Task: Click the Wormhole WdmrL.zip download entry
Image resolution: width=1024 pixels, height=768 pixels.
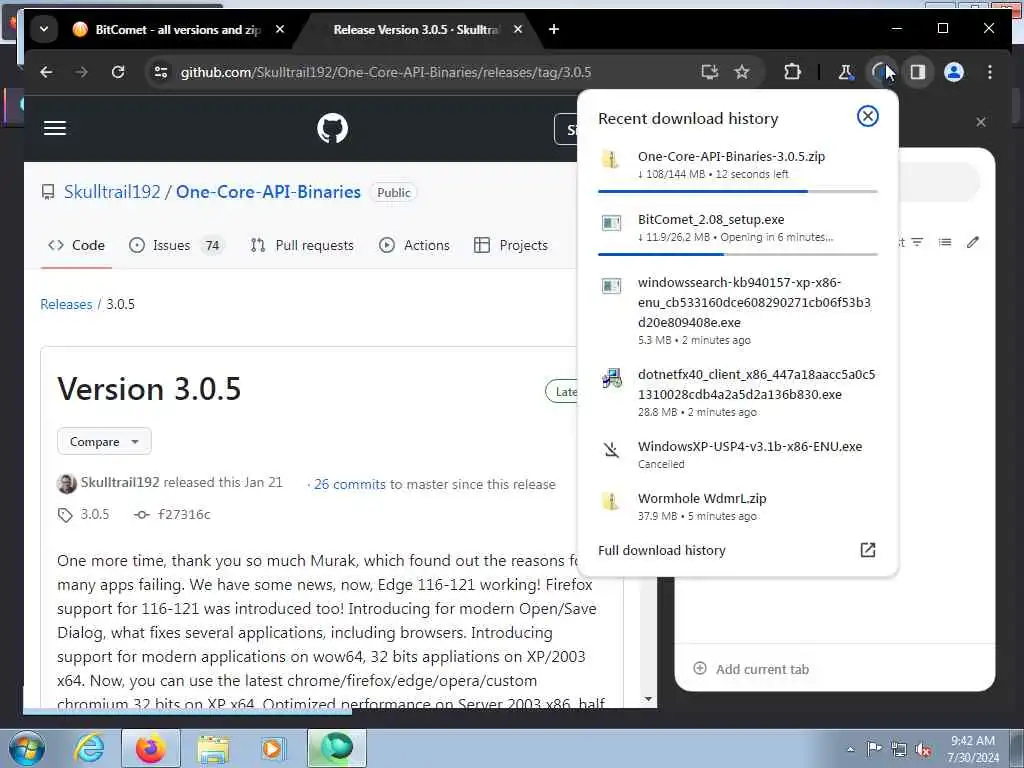Action: 738,506
